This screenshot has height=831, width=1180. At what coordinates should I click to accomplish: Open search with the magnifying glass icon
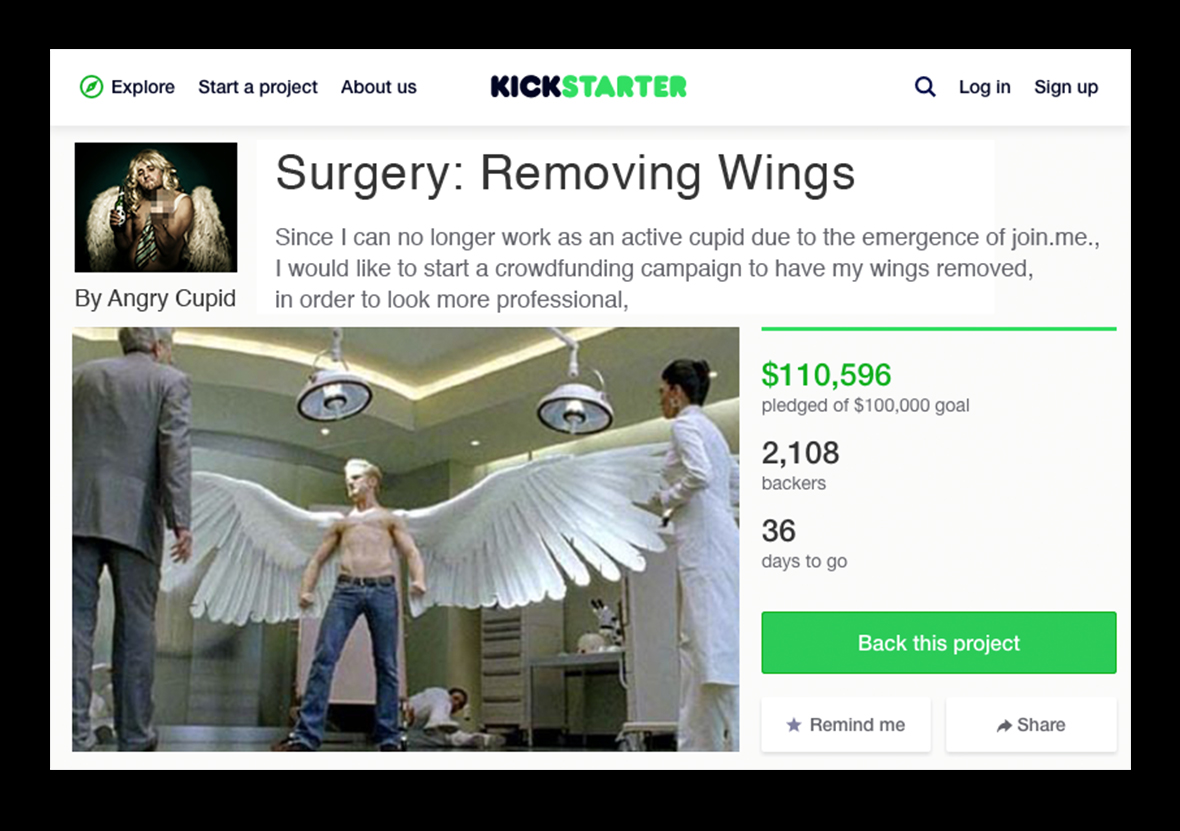coord(925,87)
